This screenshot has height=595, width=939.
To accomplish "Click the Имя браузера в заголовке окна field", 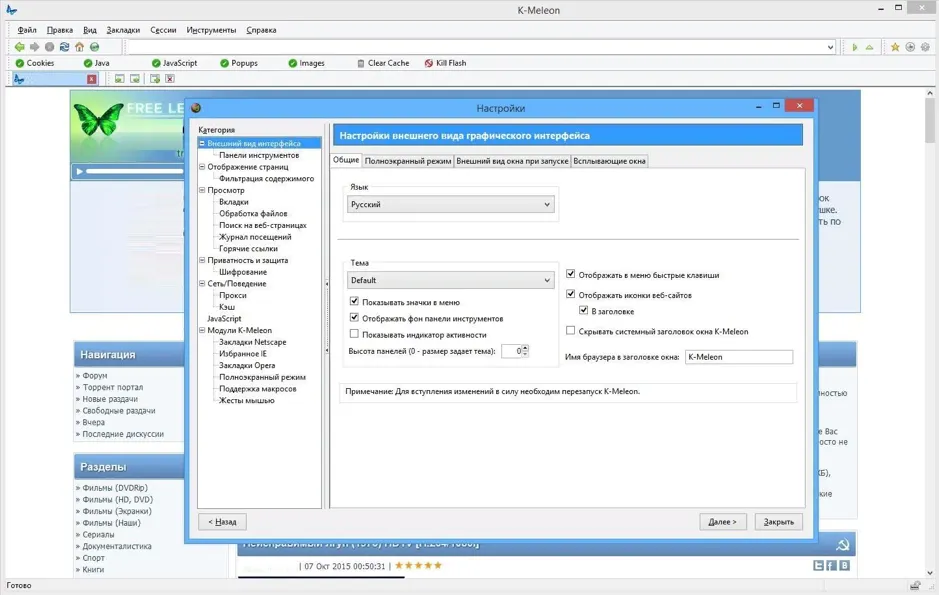I will (739, 357).
